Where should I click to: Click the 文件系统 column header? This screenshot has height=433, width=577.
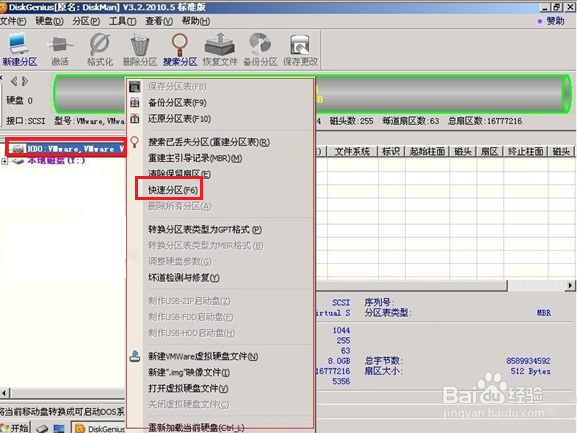353,151
